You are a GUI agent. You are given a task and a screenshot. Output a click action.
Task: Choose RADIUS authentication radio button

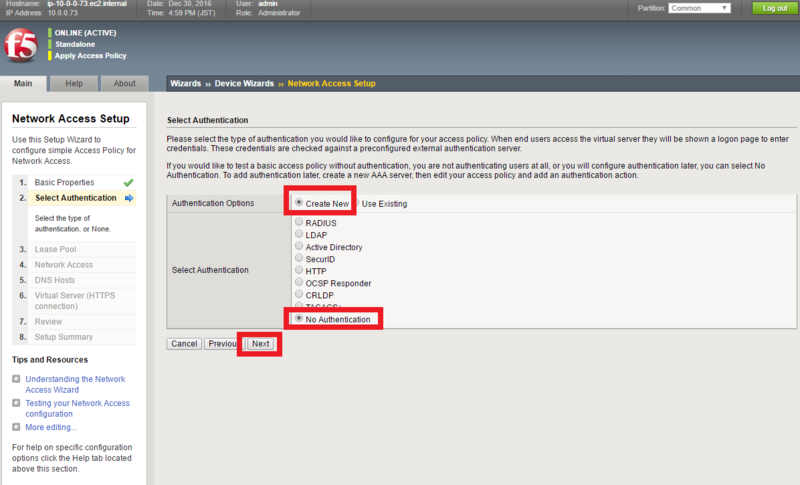click(x=299, y=222)
